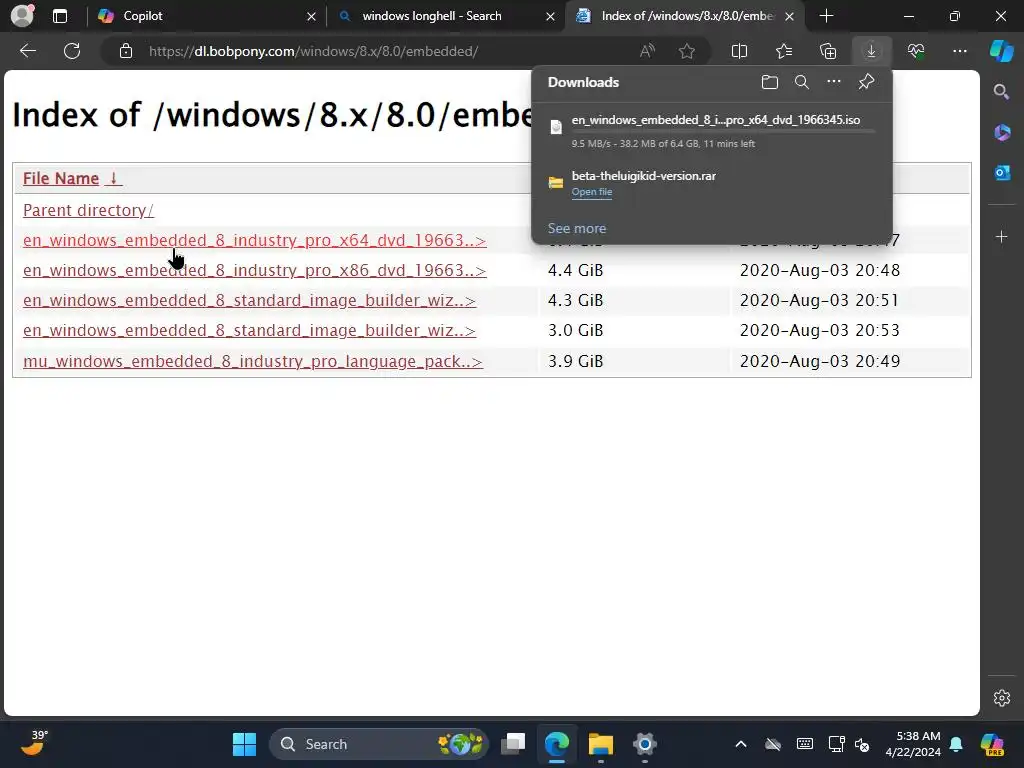
Task: Open the notification bell icon
Action: pyautogui.click(x=956, y=744)
